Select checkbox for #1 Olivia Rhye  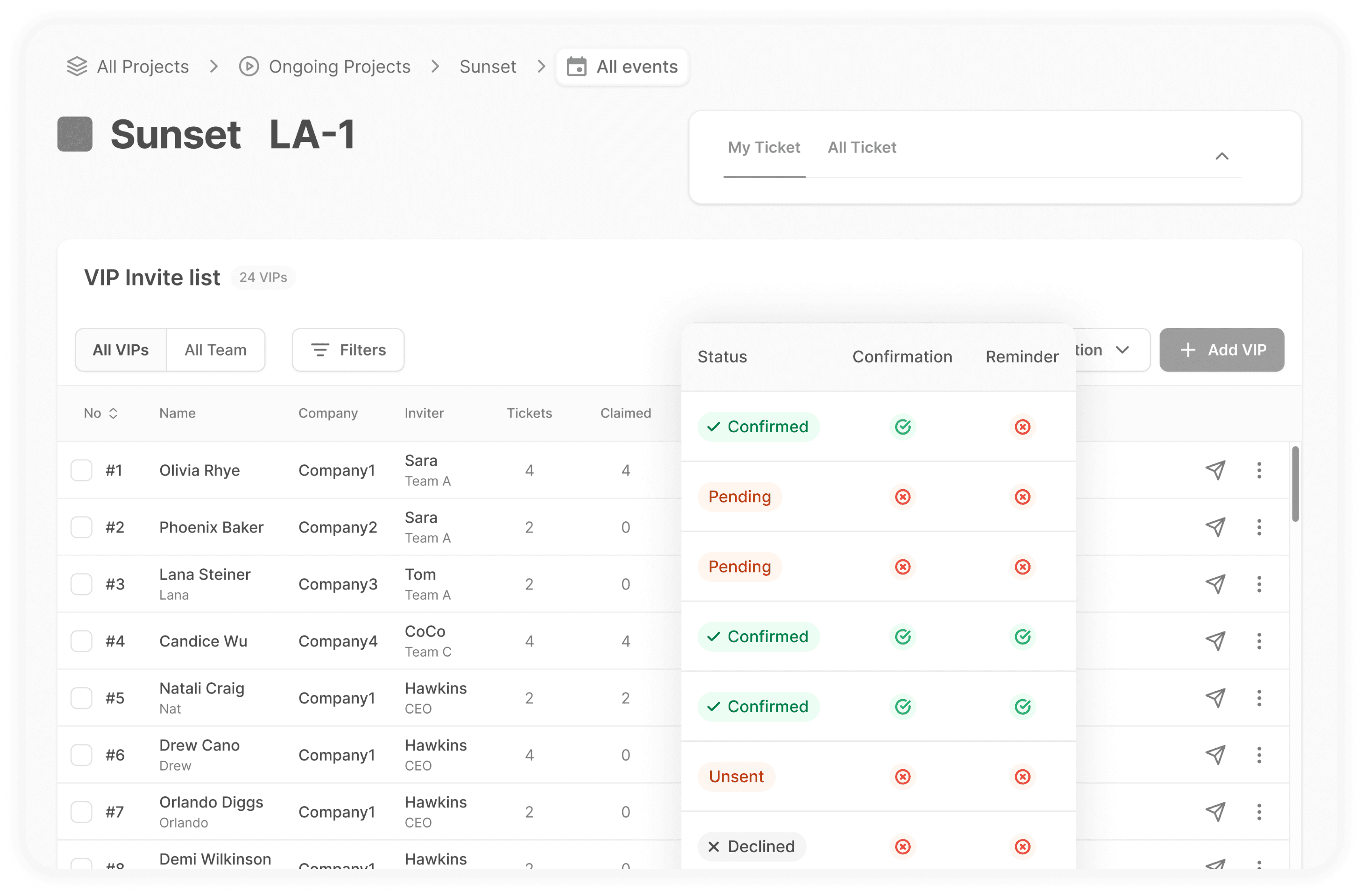pyautogui.click(x=81, y=470)
